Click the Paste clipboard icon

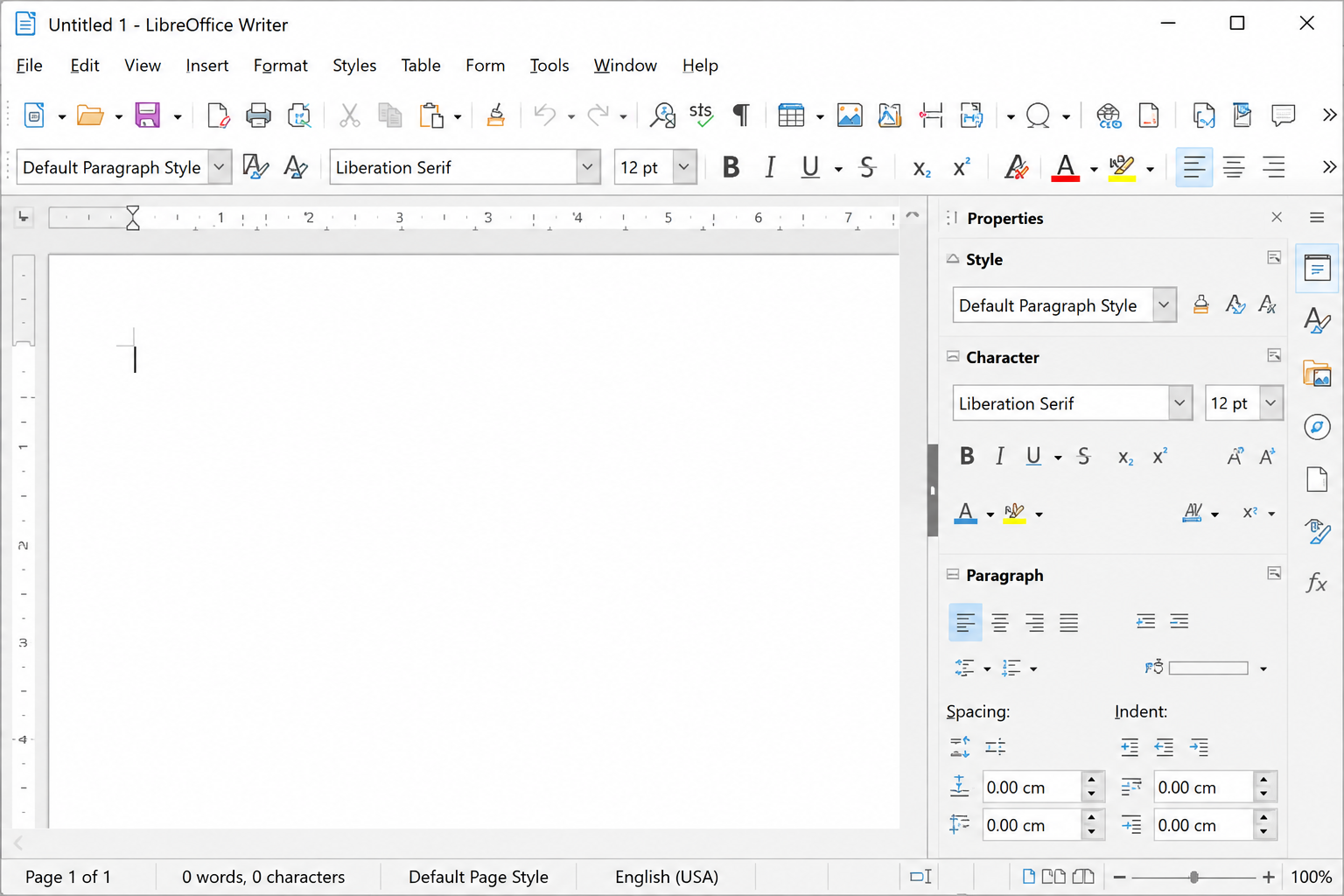point(431,115)
